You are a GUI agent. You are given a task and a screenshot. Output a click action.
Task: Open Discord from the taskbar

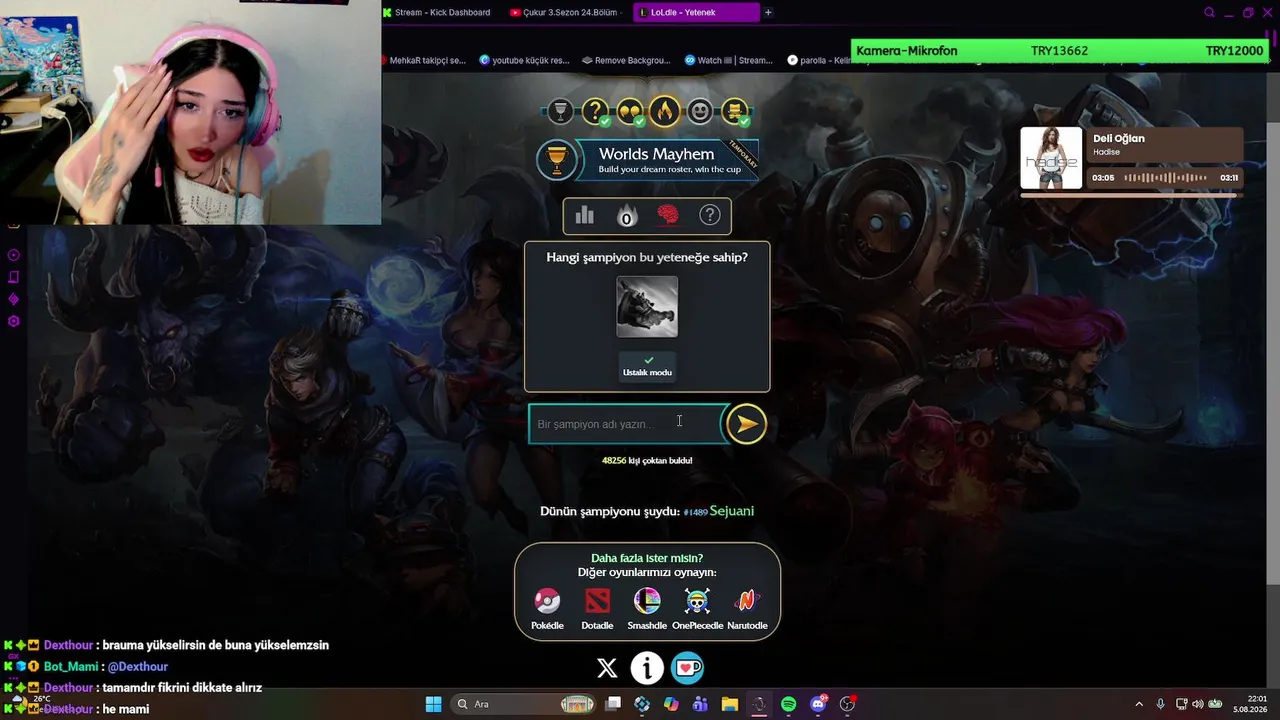coord(818,704)
